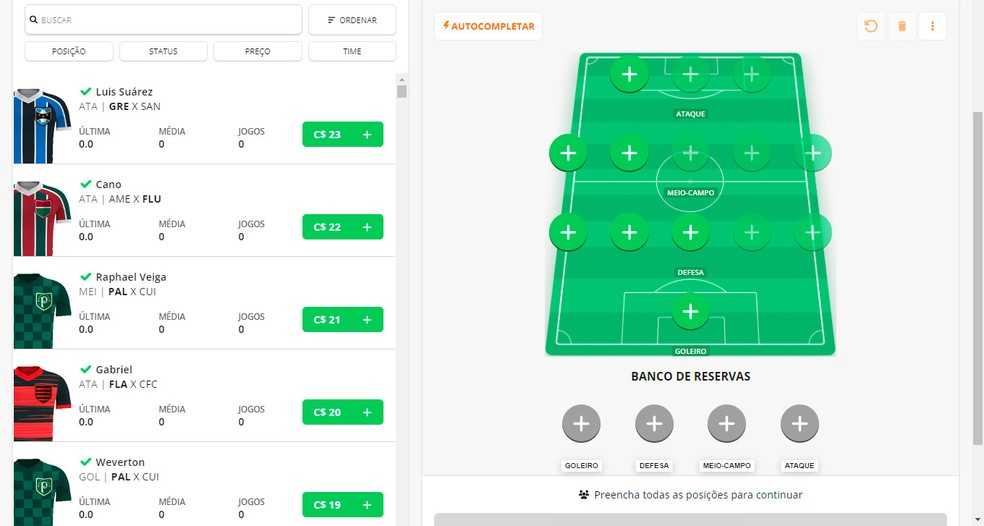Add a reserve DEFESA player on bench

tap(654, 424)
